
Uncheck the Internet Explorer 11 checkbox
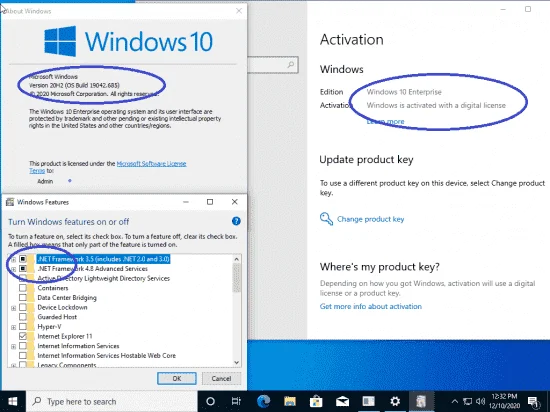23,336
